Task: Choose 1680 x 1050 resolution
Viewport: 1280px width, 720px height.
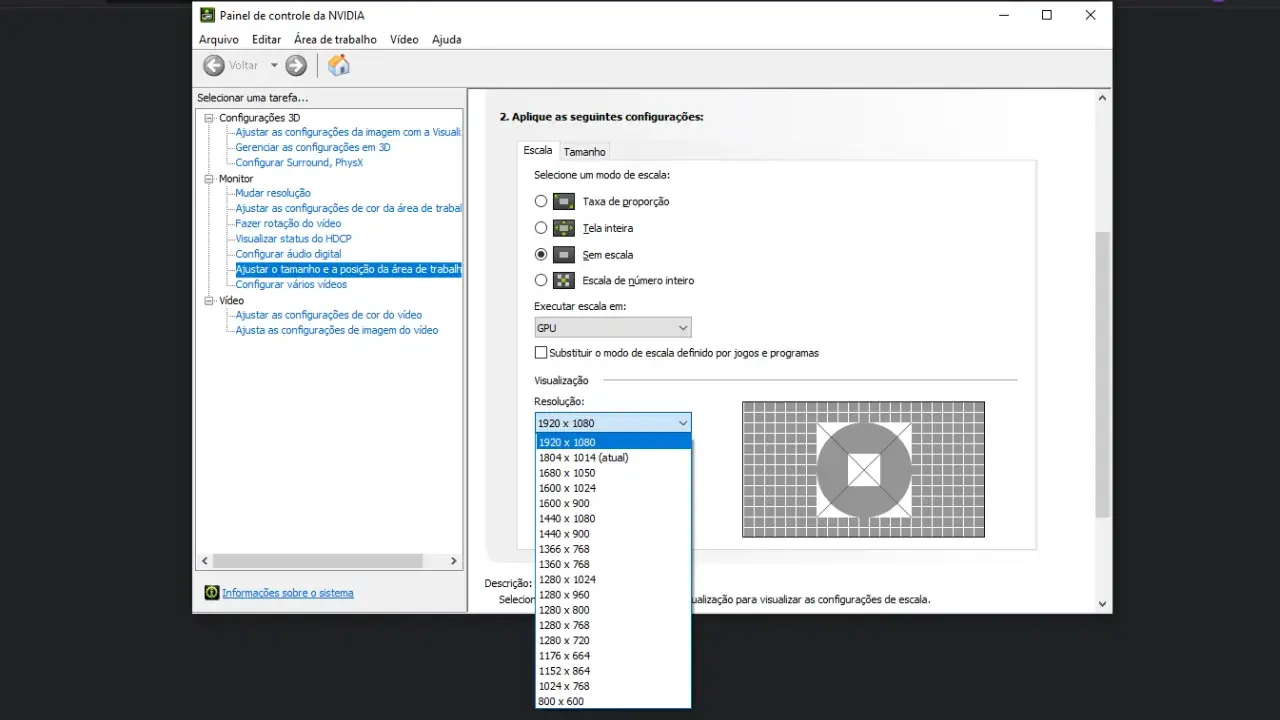Action: pos(613,473)
